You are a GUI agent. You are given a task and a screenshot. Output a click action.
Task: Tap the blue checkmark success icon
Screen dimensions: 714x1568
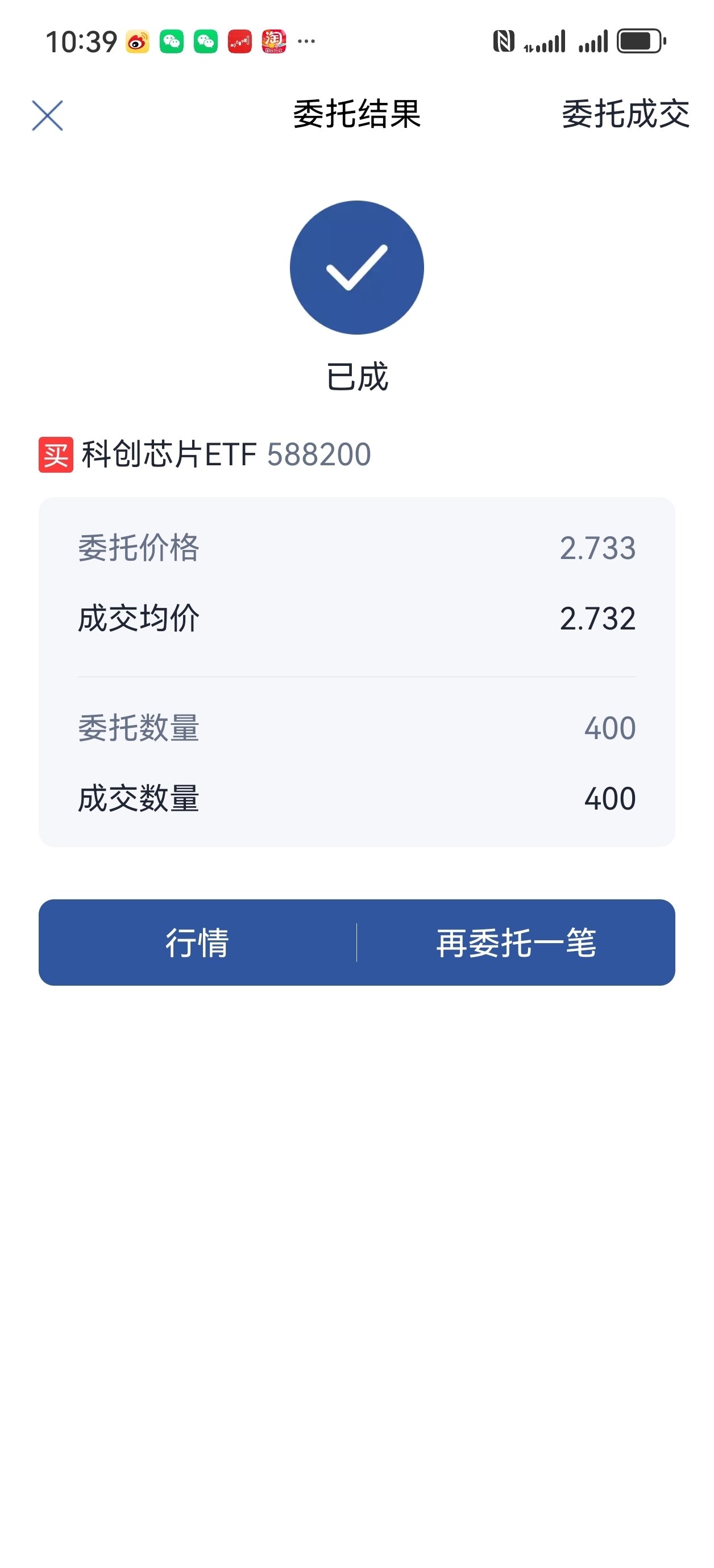pos(356,267)
